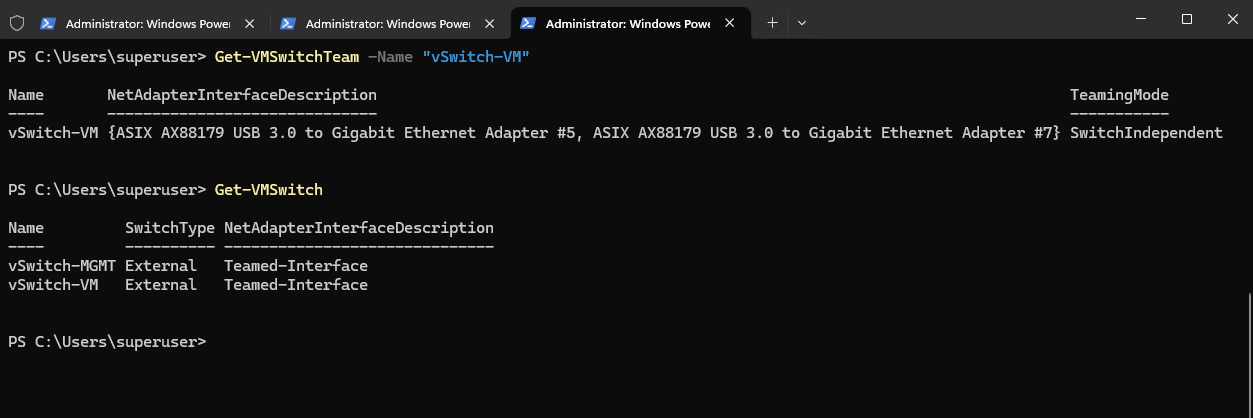Click the vSwitch-MGMT row in the output

[188, 266]
